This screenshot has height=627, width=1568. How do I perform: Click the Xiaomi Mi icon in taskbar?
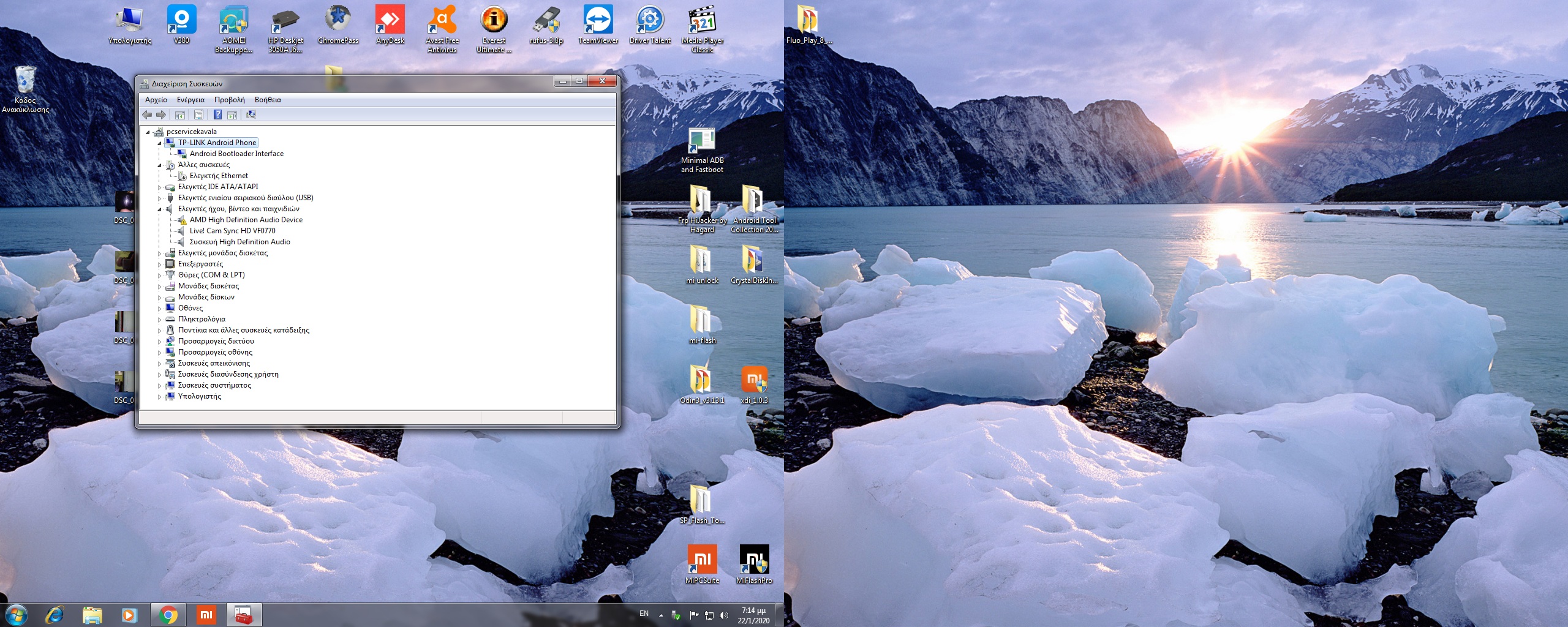click(x=206, y=614)
